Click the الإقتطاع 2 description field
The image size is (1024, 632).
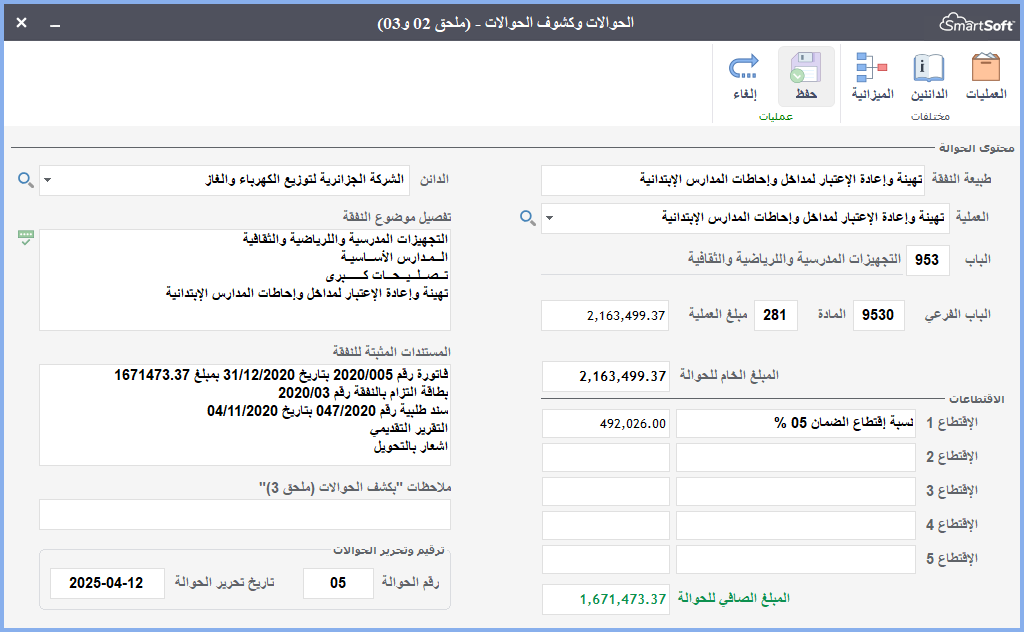click(796, 458)
